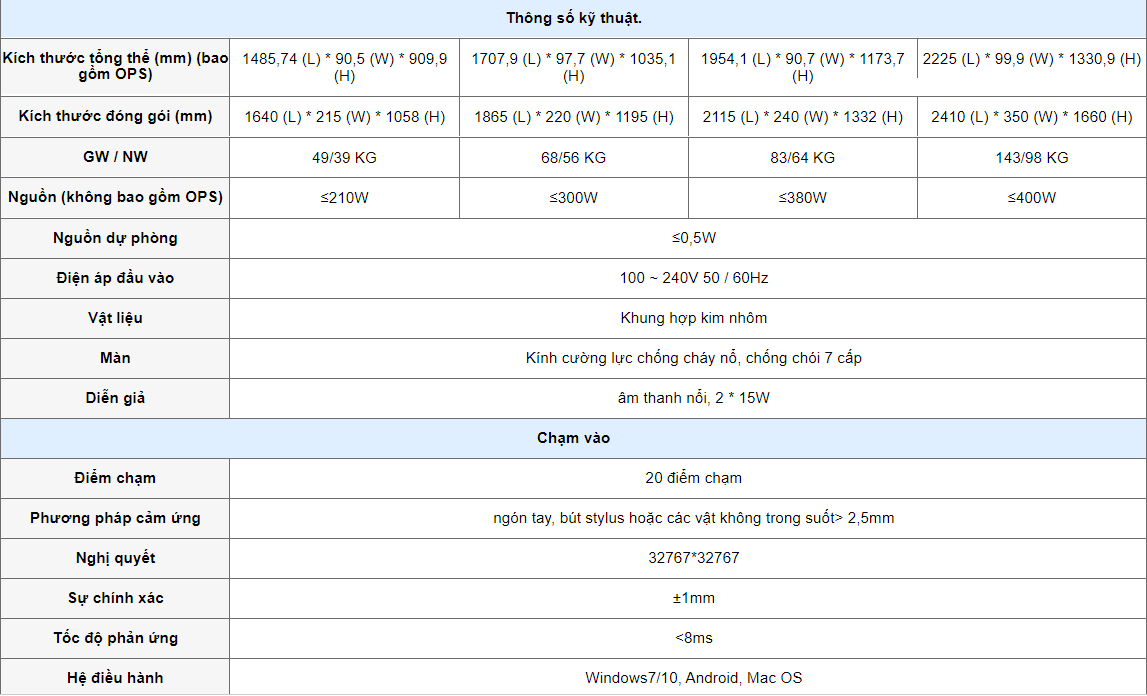
Task: Select 'Vật liệu' row label
Action: point(115,318)
